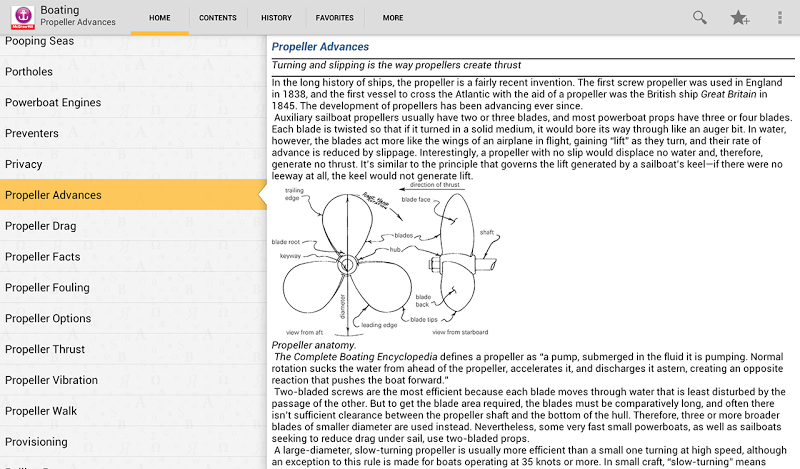Tap the Propeller Advances article heading
Image resolution: width=800 pixels, height=469 pixels.
click(x=320, y=47)
